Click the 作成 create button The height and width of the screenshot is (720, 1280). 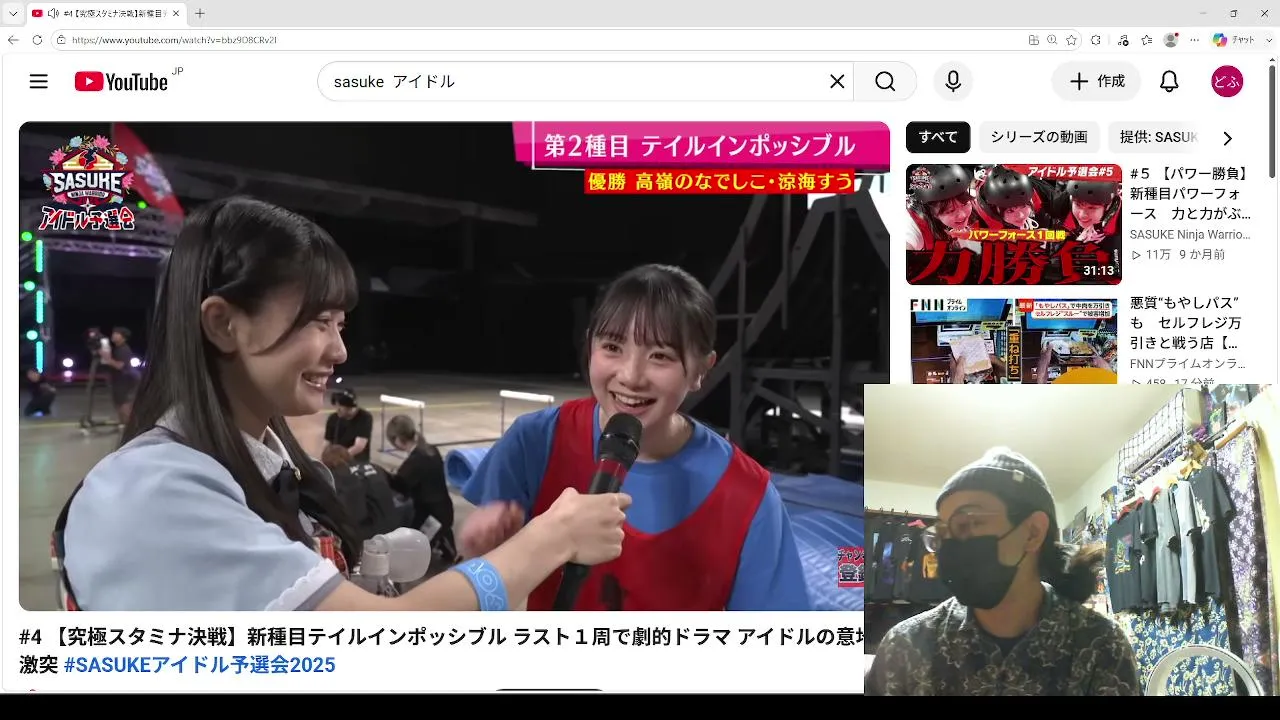1096,82
